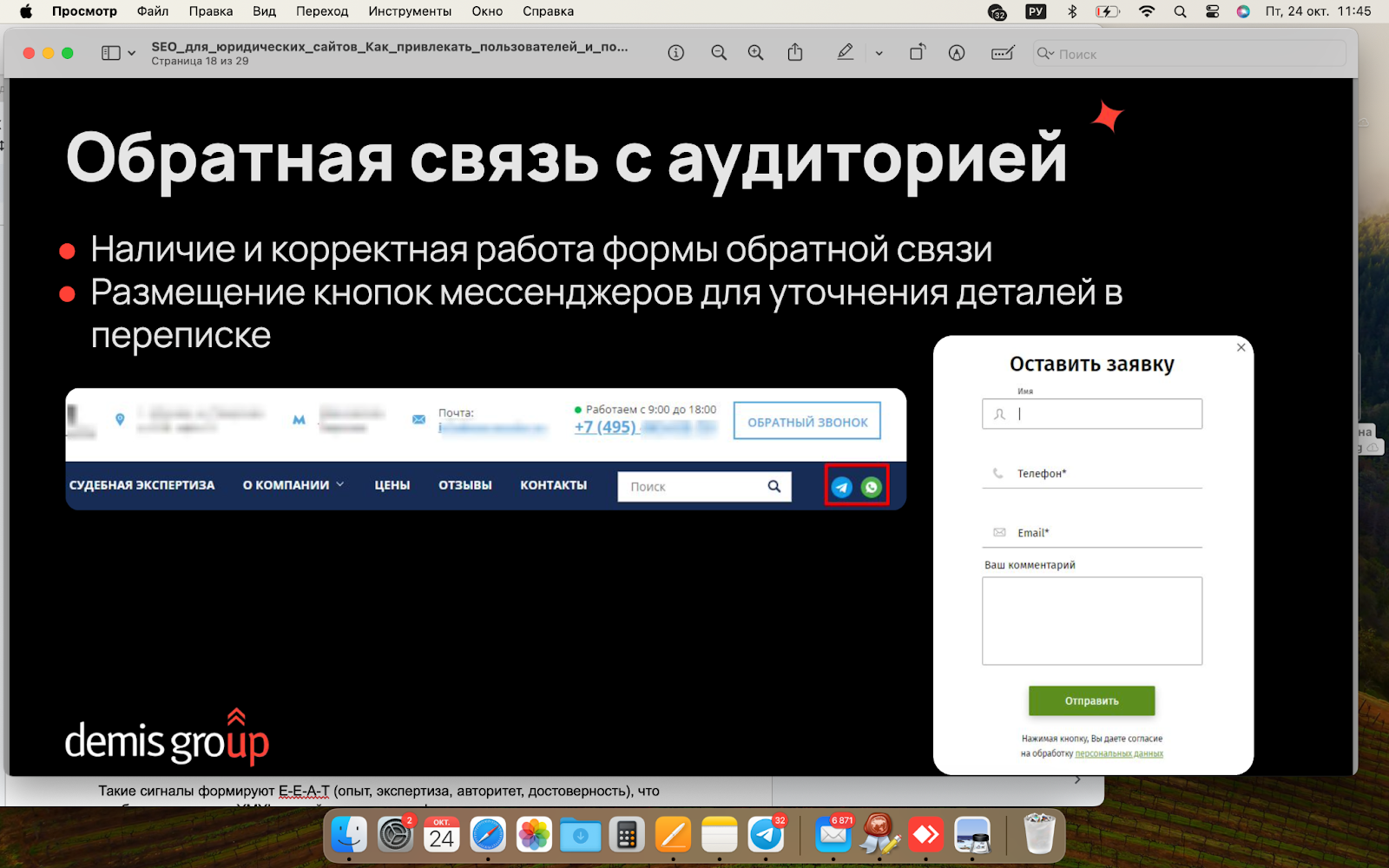Open macOS Control Center in menu bar
The height and width of the screenshot is (868, 1389).
[1213, 11]
